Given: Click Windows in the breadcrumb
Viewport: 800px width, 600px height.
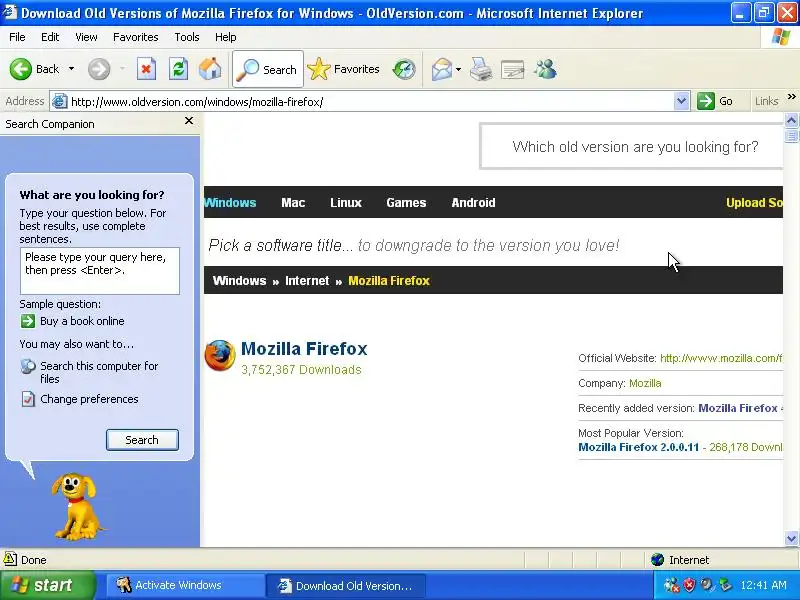Looking at the screenshot, I should point(239,281).
